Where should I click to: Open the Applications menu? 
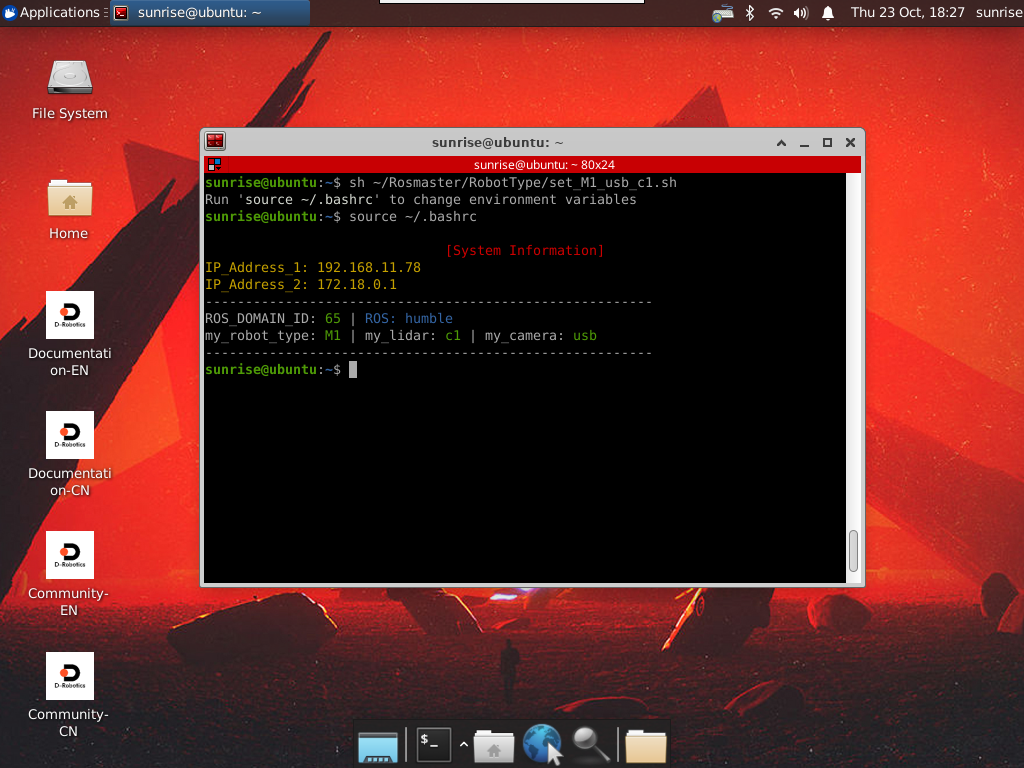[52, 13]
